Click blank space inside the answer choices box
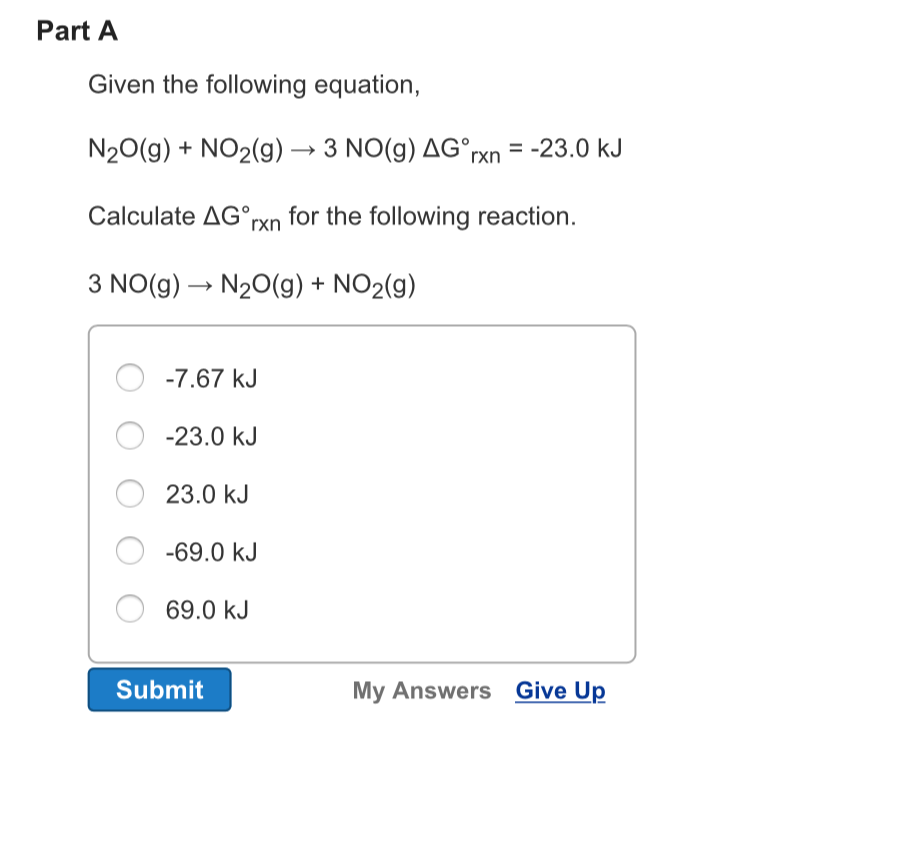 click(x=450, y=490)
